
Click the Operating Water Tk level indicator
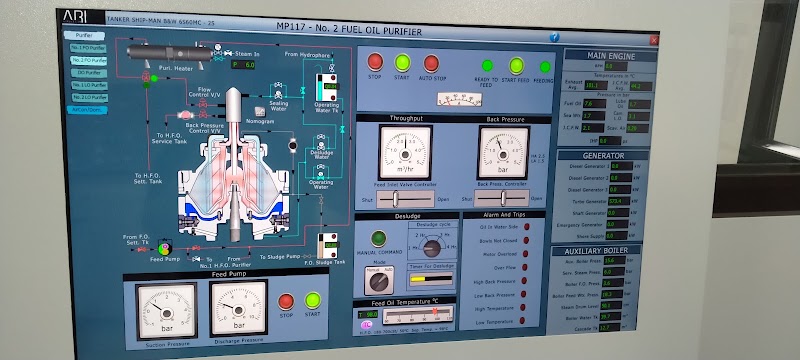click(327, 87)
